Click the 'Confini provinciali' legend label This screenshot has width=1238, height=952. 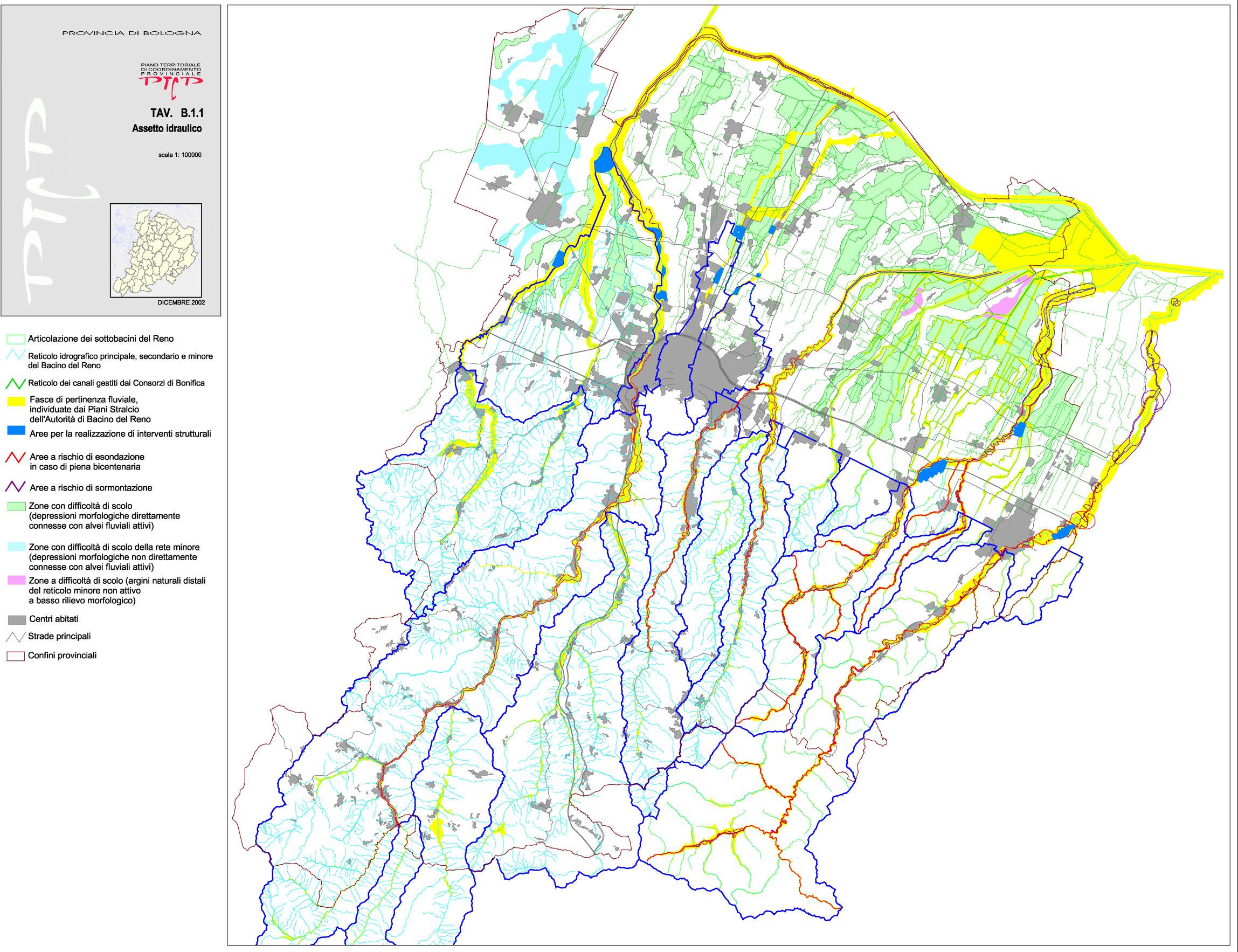pyautogui.click(x=63, y=656)
